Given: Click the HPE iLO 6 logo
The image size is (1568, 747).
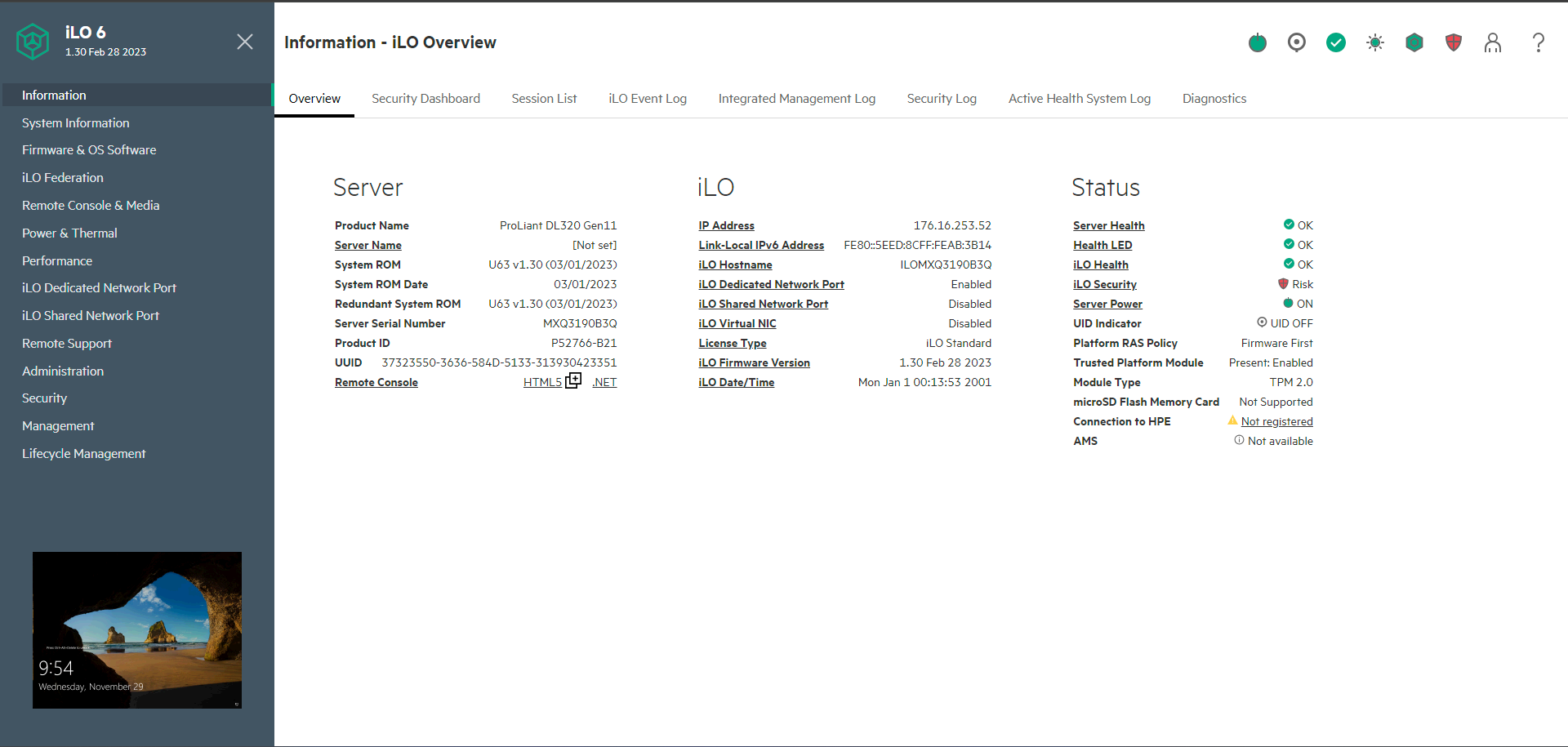Looking at the screenshot, I should pyautogui.click(x=33, y=42).
